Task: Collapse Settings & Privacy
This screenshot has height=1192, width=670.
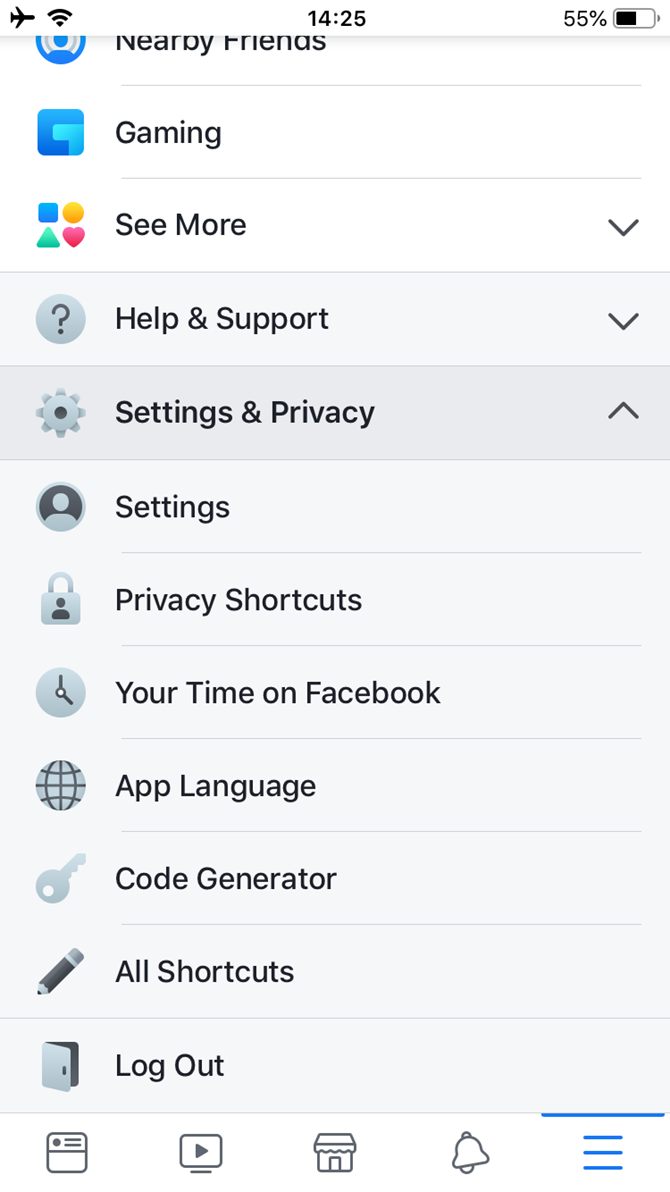Action: pyautogui.click(x=622, y=410)
